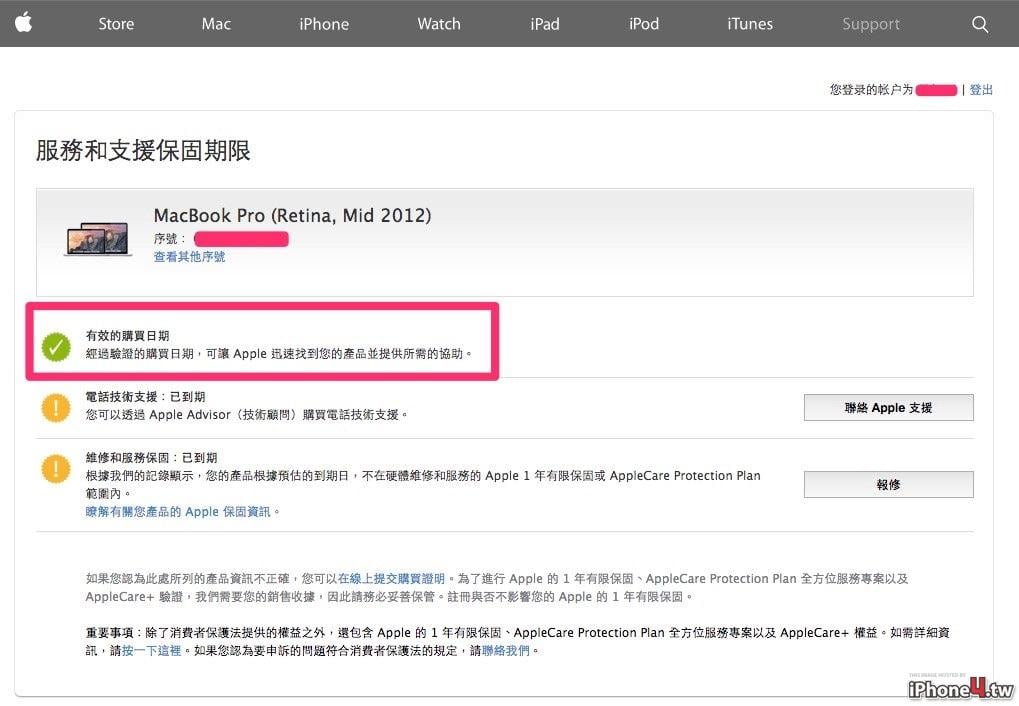Click the 報修 button

click(888, 484)
